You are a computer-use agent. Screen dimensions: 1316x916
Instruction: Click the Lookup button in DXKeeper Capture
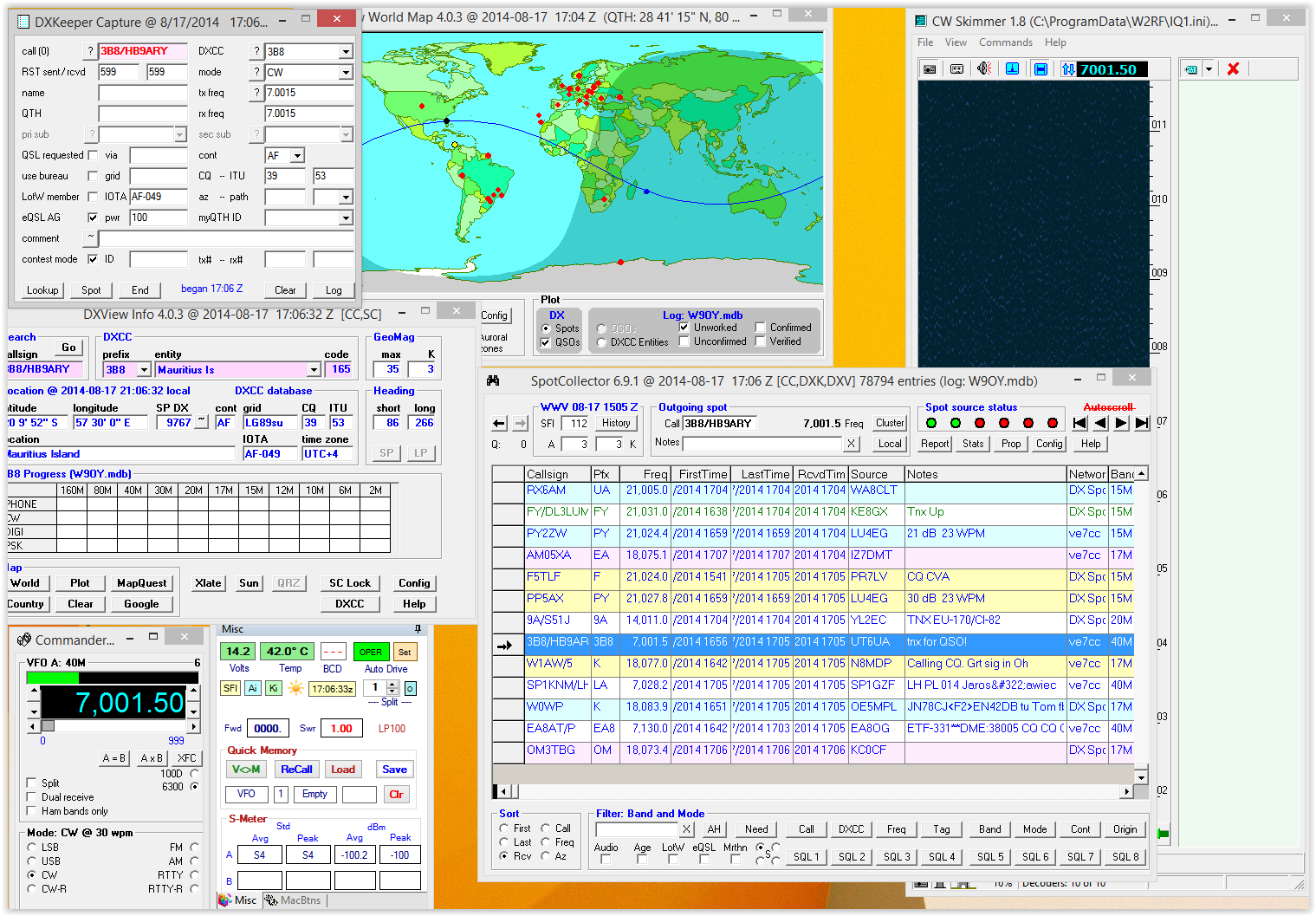42,290
